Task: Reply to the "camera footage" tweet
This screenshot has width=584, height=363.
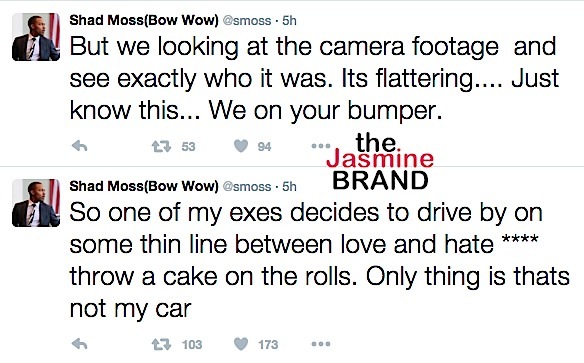Action: (79, 146)
